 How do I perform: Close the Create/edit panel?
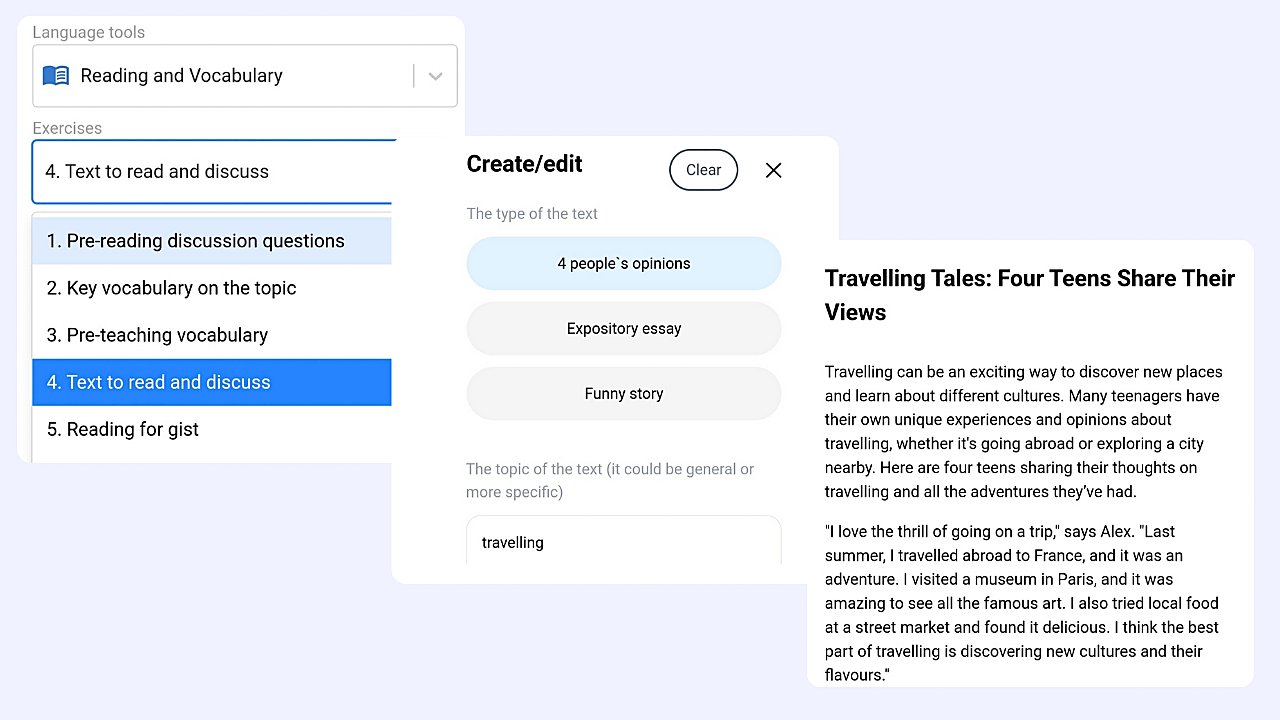[773, 170]
